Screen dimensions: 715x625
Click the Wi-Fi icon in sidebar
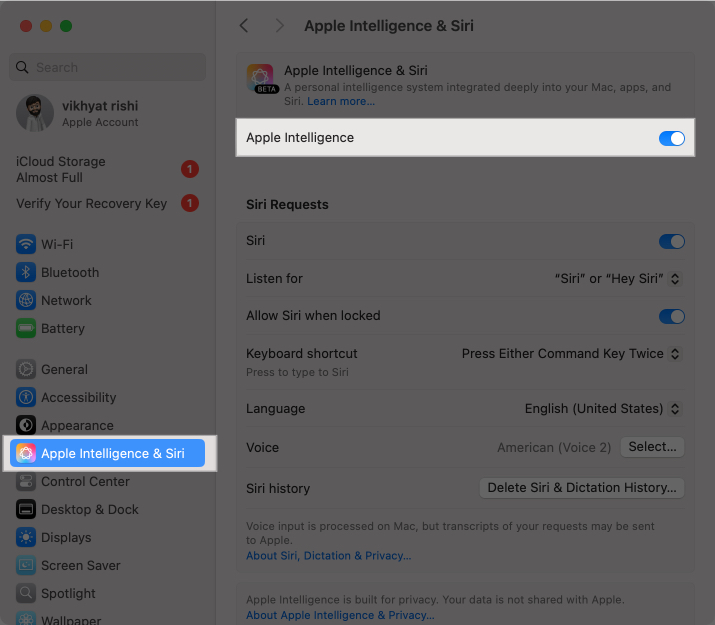[x=26, y=244]
